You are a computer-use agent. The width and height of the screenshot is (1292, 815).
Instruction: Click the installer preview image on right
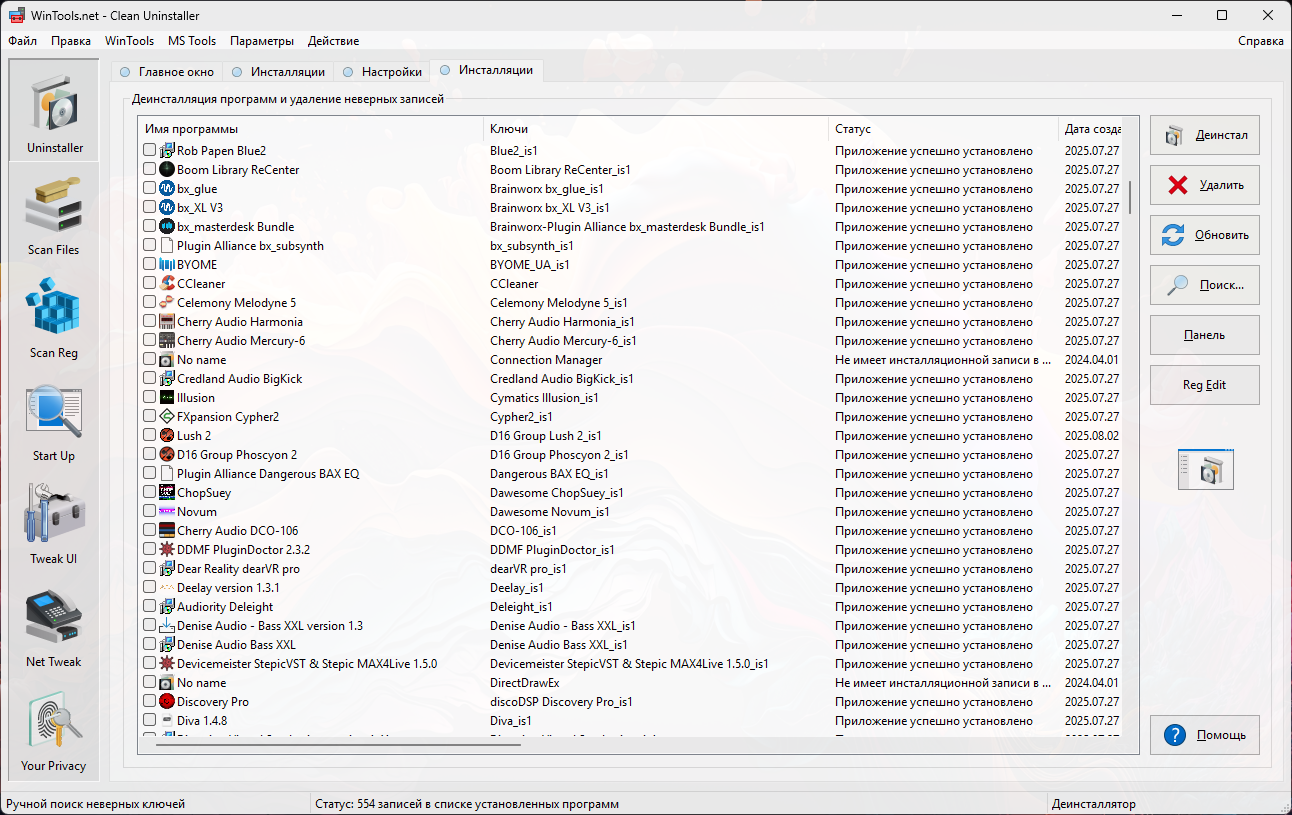click(1205, 469)
